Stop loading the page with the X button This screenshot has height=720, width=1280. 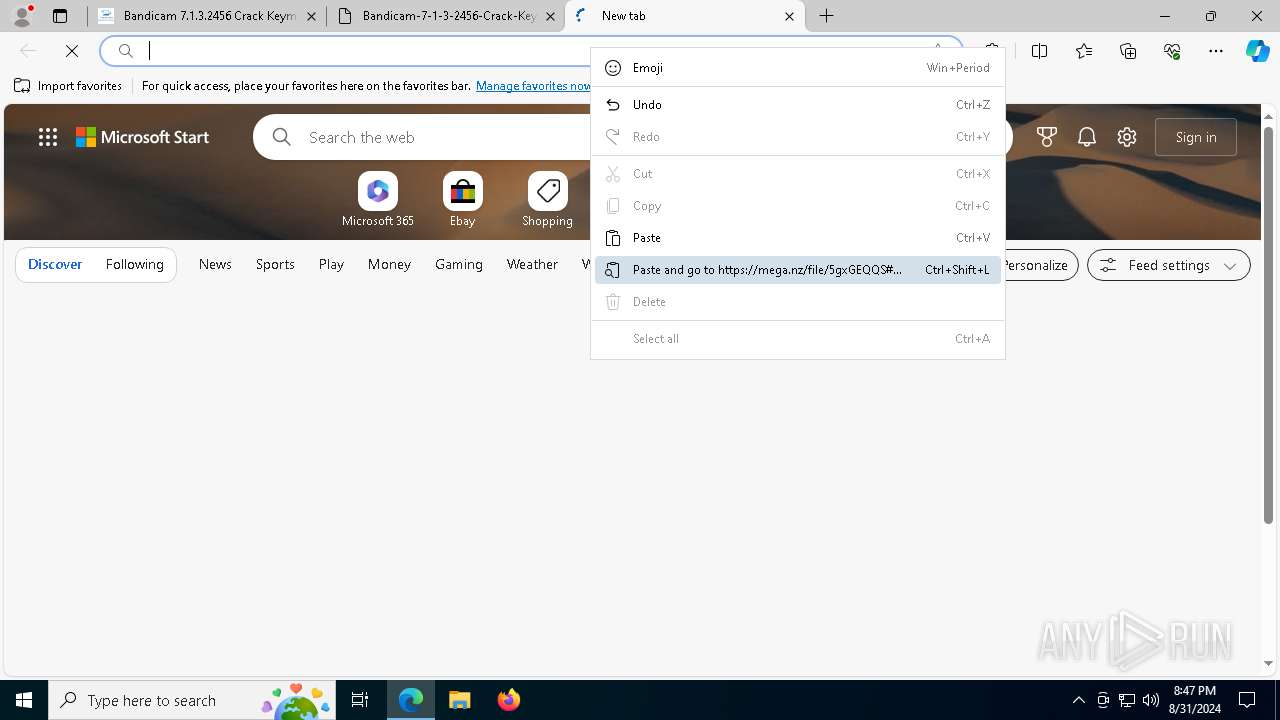[x=72, y=51]
